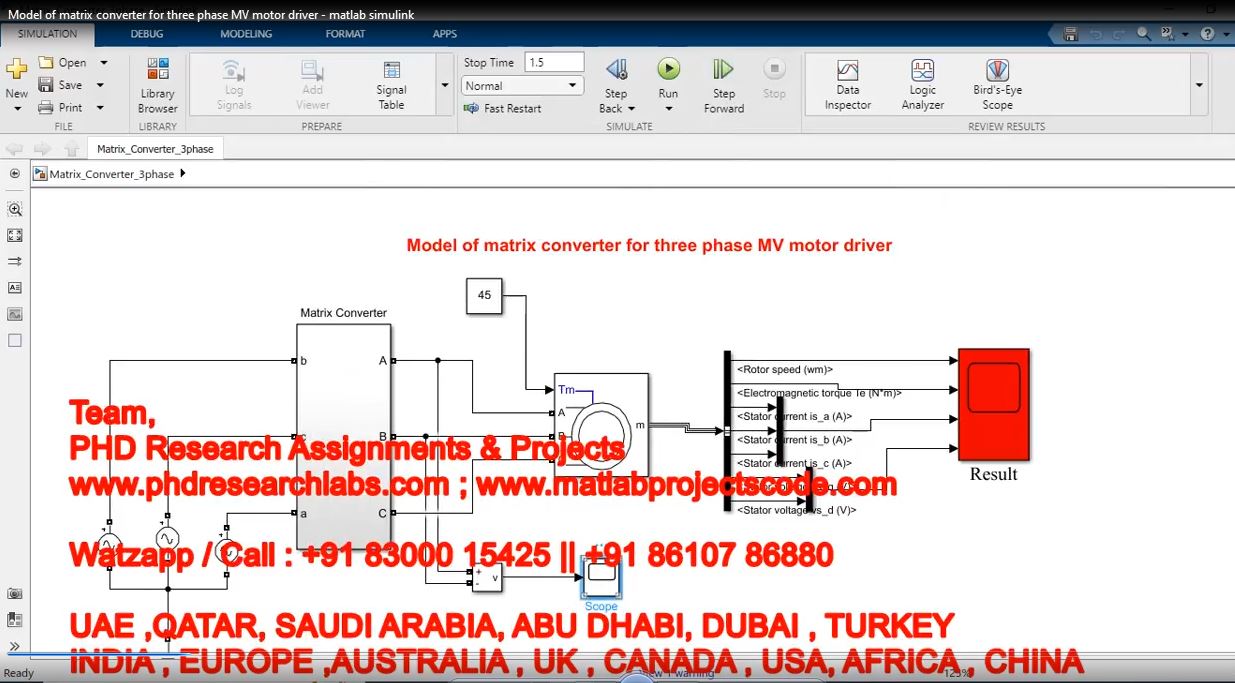Click the fit to view icon on palette

[x=14, y=235]
